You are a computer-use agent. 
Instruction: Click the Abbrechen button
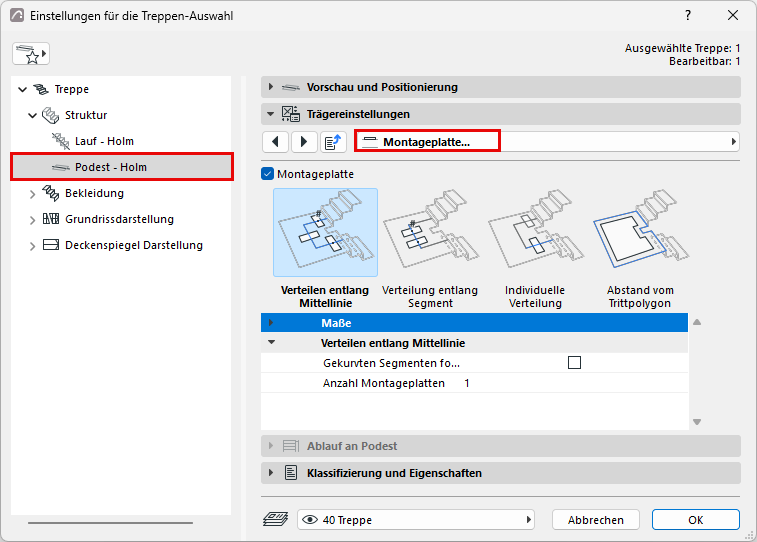pos(596,520)
